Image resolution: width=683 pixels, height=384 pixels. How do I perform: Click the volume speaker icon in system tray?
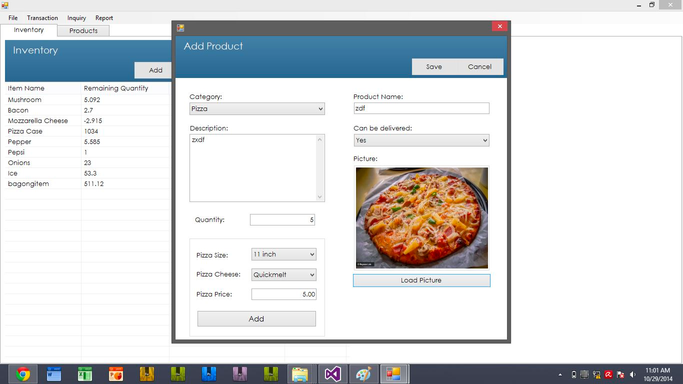[x=633, y=375]
